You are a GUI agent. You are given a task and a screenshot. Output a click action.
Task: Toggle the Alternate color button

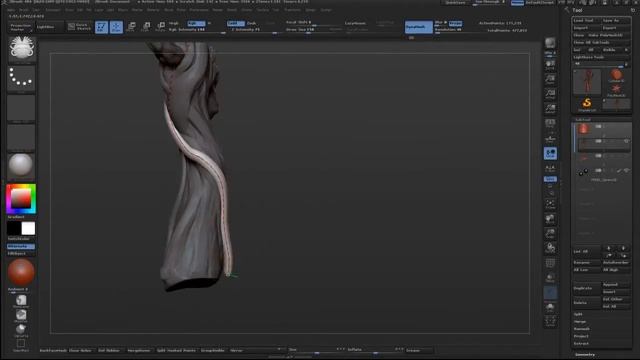click(21, 247)
